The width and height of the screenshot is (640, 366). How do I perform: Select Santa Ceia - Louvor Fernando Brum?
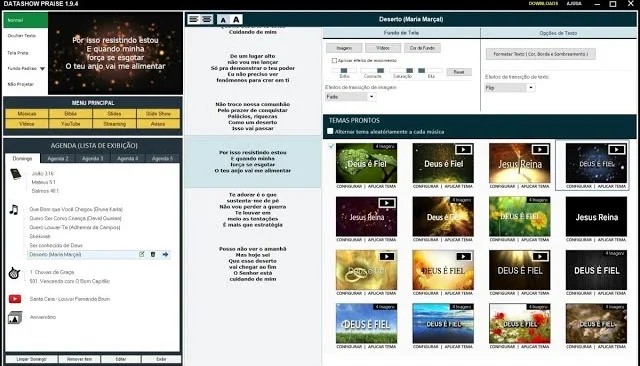(x=70, y=299)
